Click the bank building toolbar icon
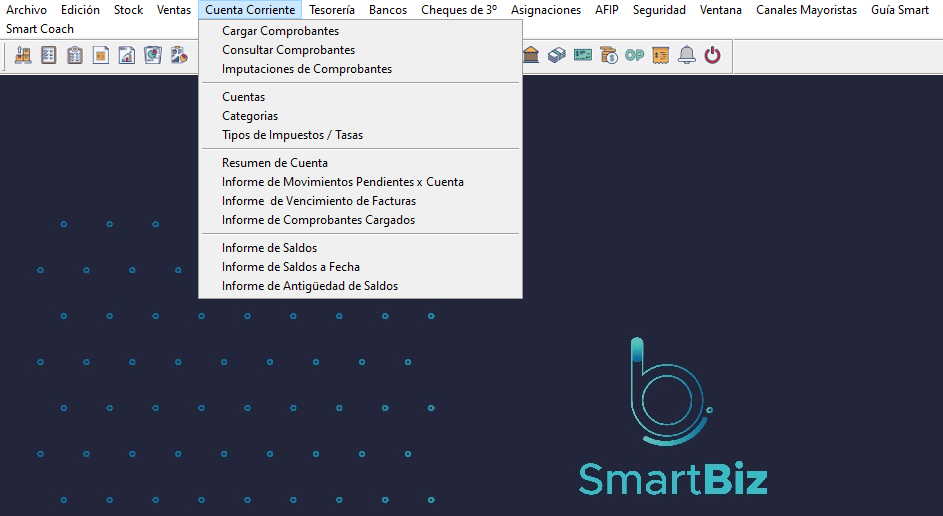The height and width of the screenshot is (516, 943). coord(531,56)
